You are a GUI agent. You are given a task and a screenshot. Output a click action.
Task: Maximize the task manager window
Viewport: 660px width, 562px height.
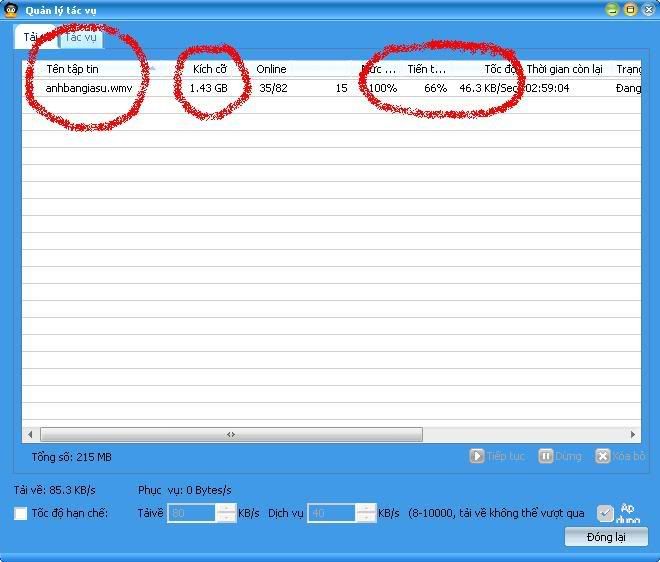coord(630,10)
